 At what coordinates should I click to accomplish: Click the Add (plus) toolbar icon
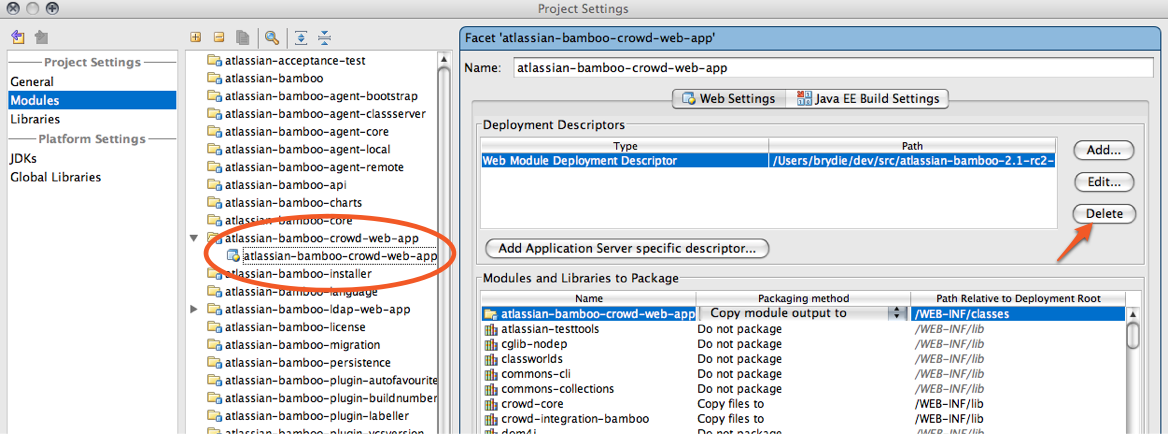point(197,37)
